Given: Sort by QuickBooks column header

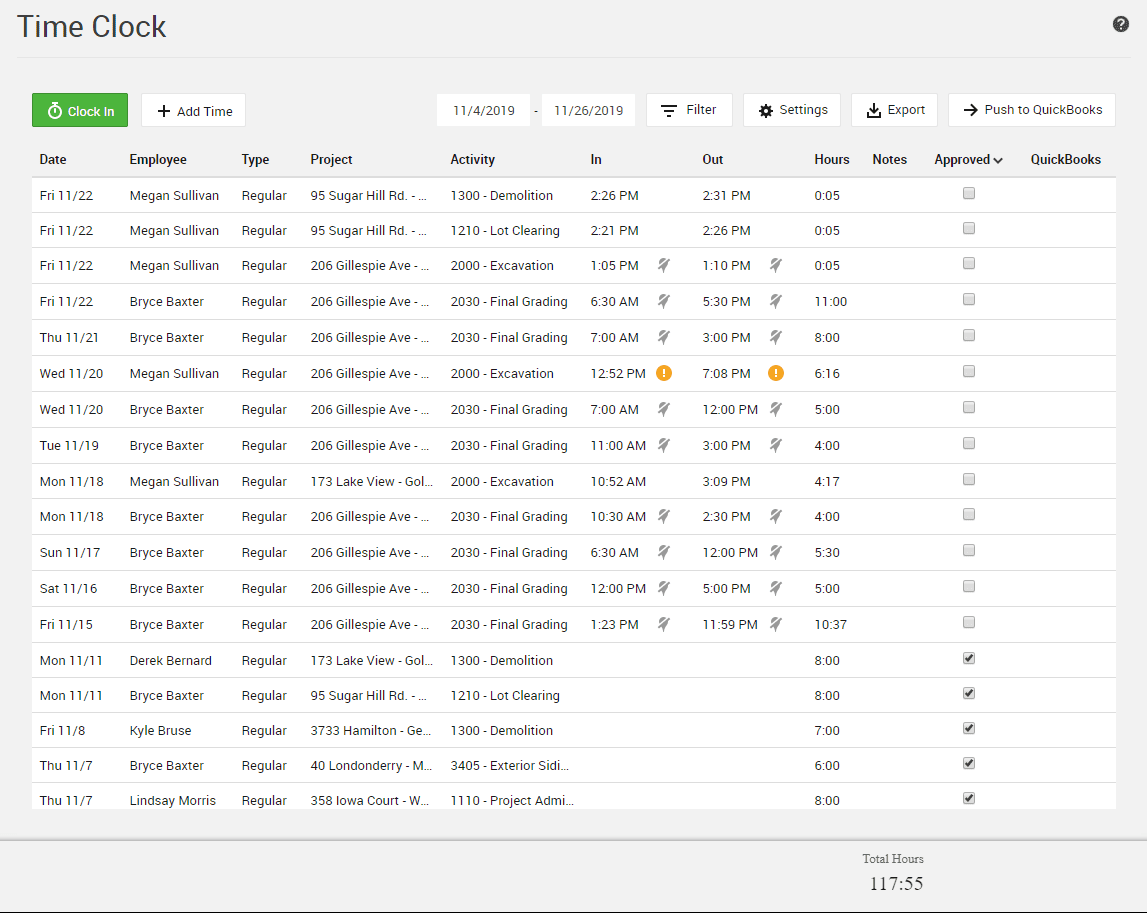Looking at the screenshot, I should (1065, 159).
